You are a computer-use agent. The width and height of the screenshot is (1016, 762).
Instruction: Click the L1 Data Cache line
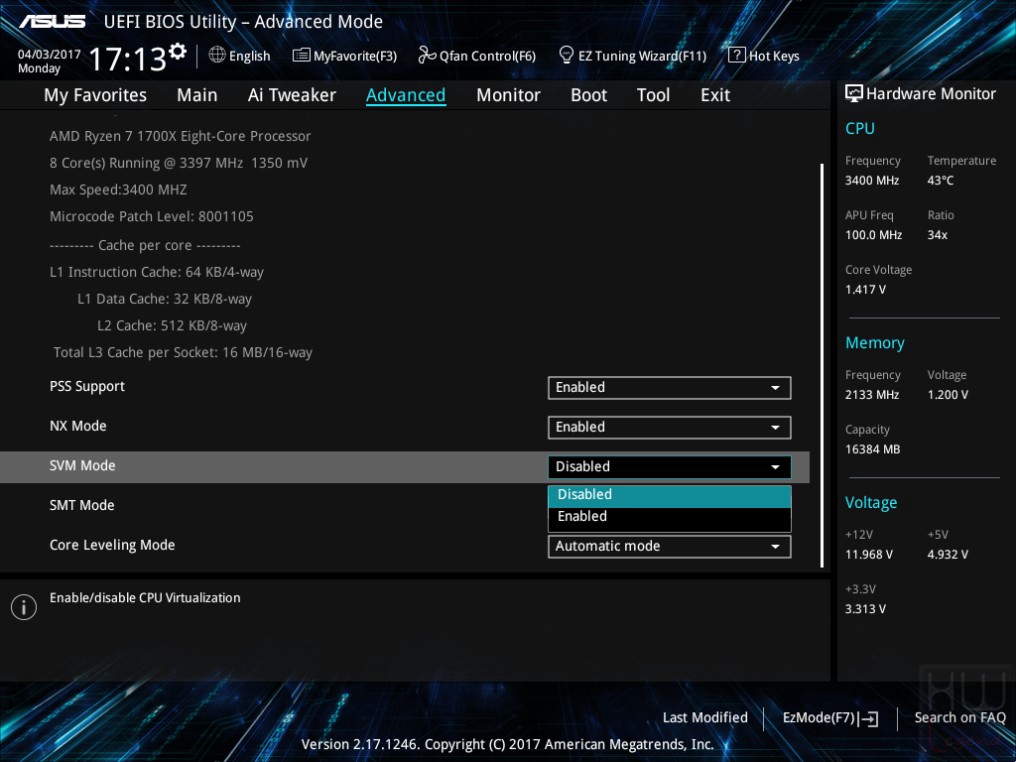pyautogui.click(x=165, y=299)
